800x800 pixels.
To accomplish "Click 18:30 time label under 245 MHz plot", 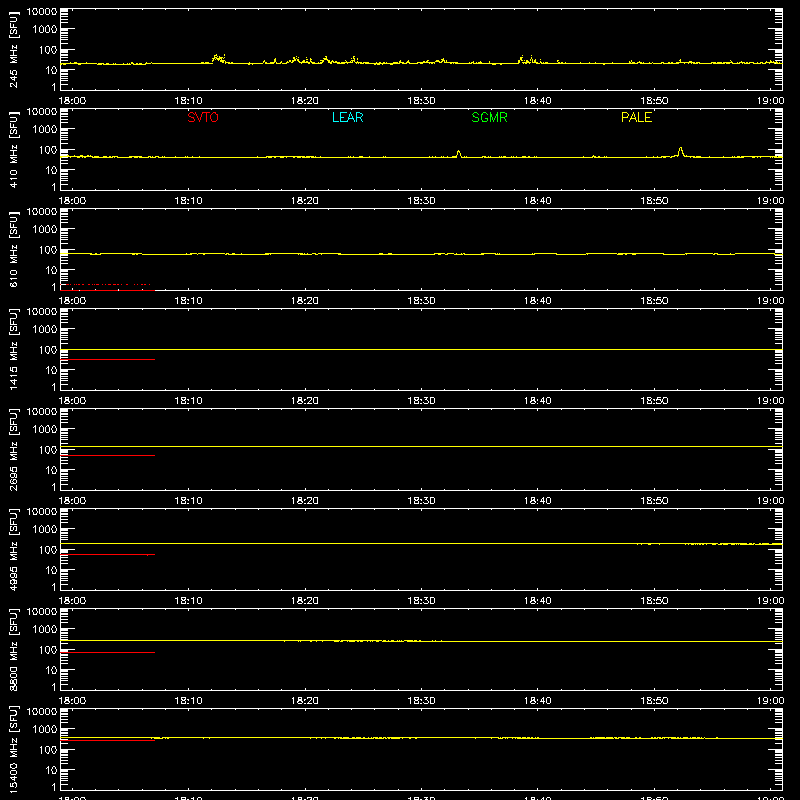I will (421, 101).
